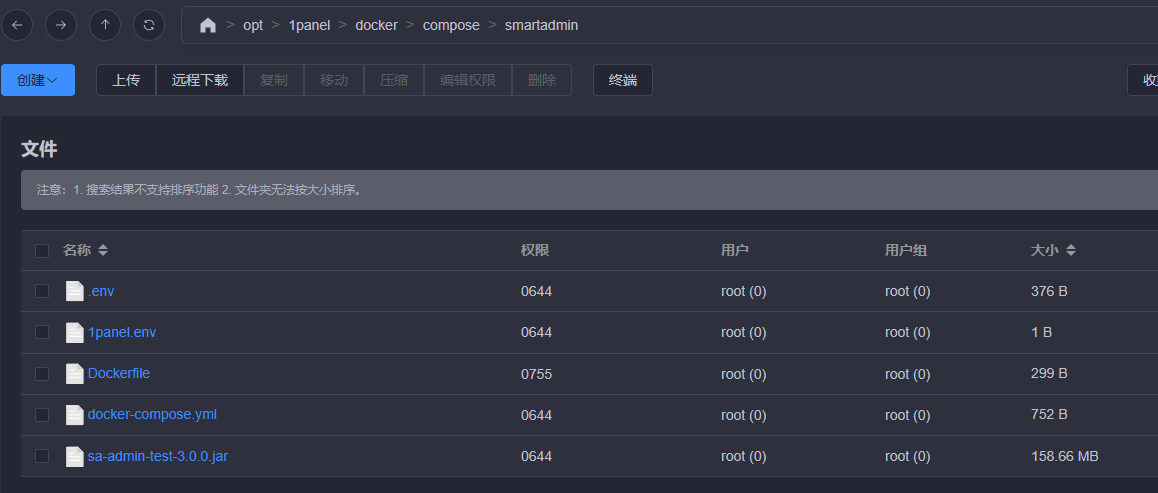Click the sa-admin-test-3.0.0.jar file icon
The height and width of the screenshot is (493, 1158).
tap(75, 456)
